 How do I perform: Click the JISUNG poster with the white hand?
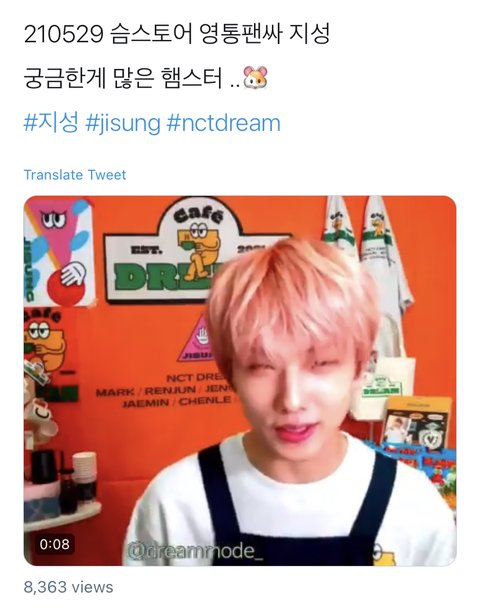point(60,253)
